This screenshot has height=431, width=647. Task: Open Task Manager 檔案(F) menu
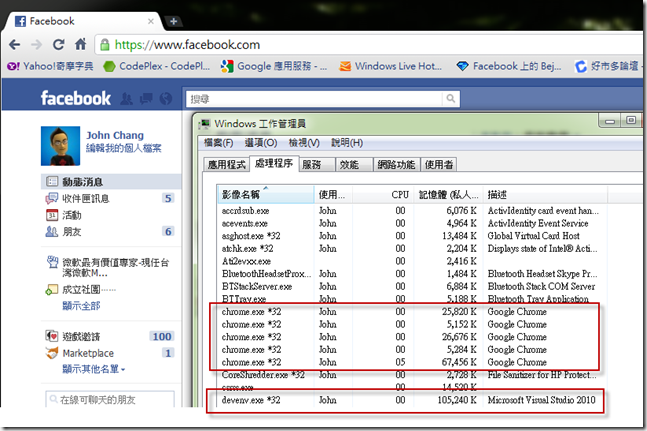tap(218, 143)
